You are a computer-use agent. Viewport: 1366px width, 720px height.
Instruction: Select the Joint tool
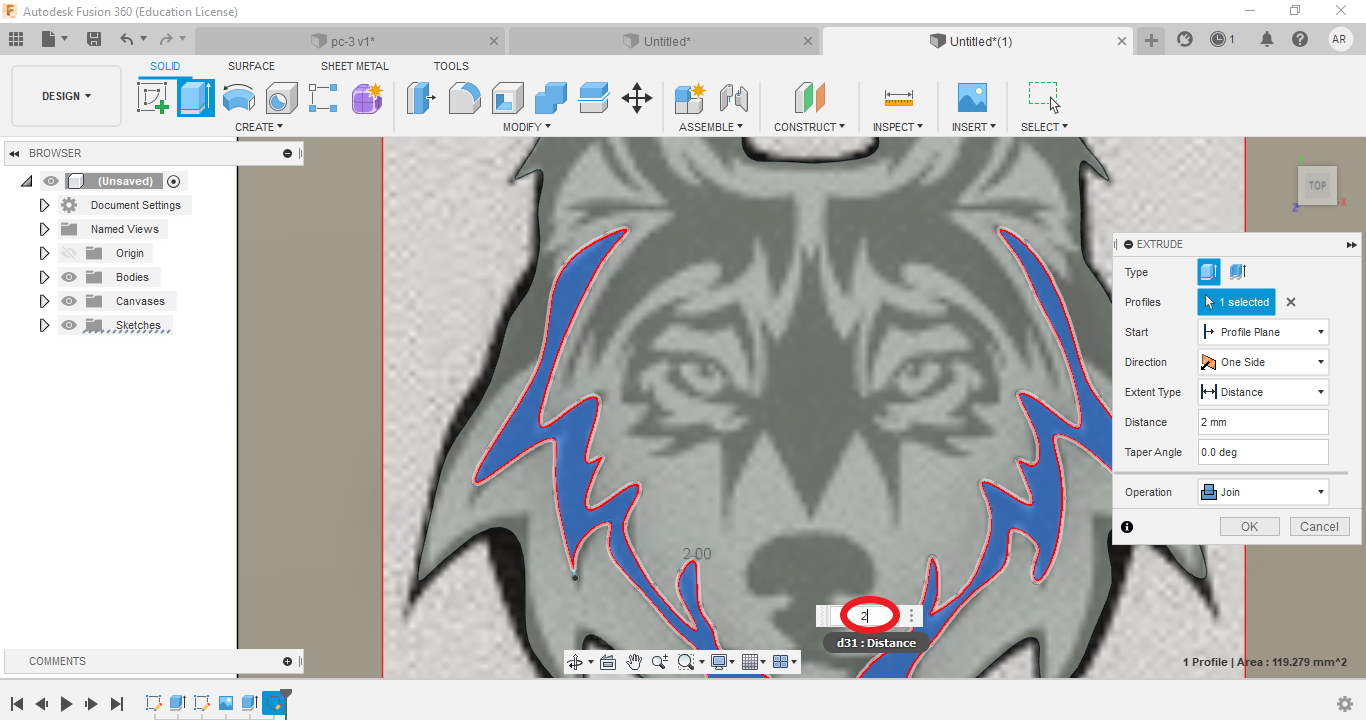click(x=734, y=98)
